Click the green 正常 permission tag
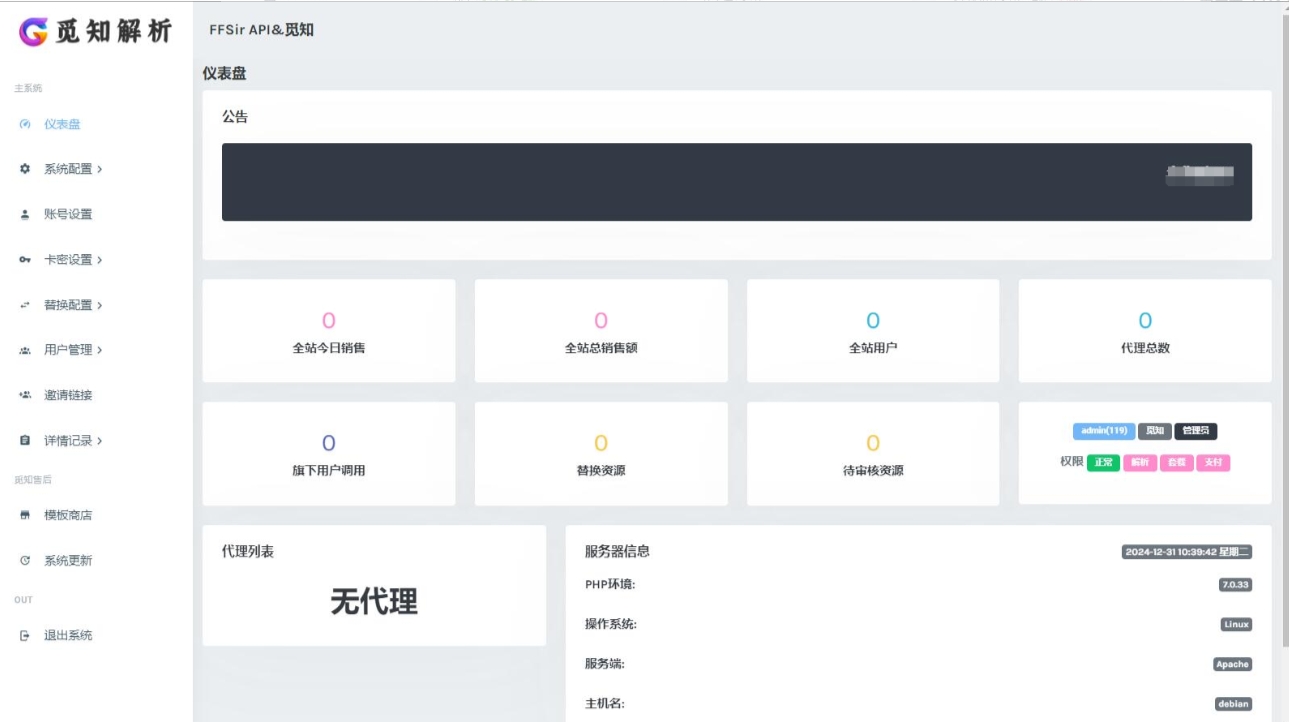This screenshot has height=722, width=1289. point(1103,463)
